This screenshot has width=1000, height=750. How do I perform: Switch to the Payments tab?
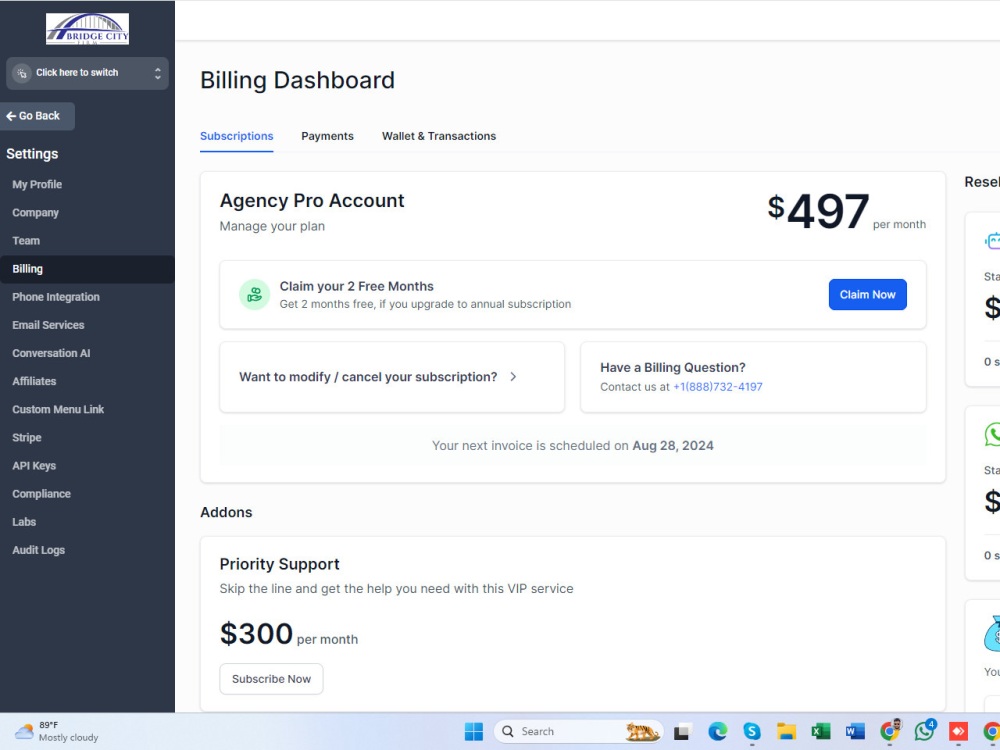327,136
